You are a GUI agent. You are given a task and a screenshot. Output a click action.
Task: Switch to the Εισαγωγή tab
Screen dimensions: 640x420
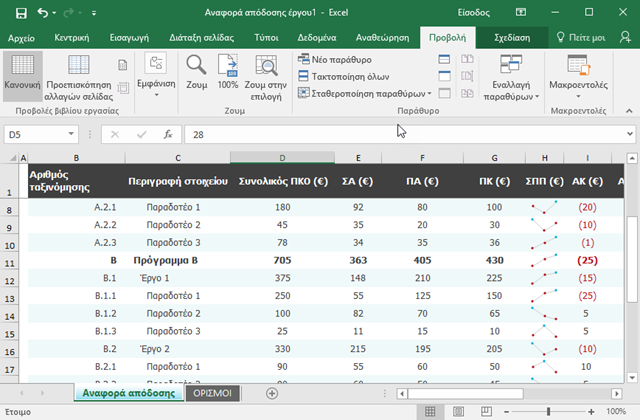[129, 38]
